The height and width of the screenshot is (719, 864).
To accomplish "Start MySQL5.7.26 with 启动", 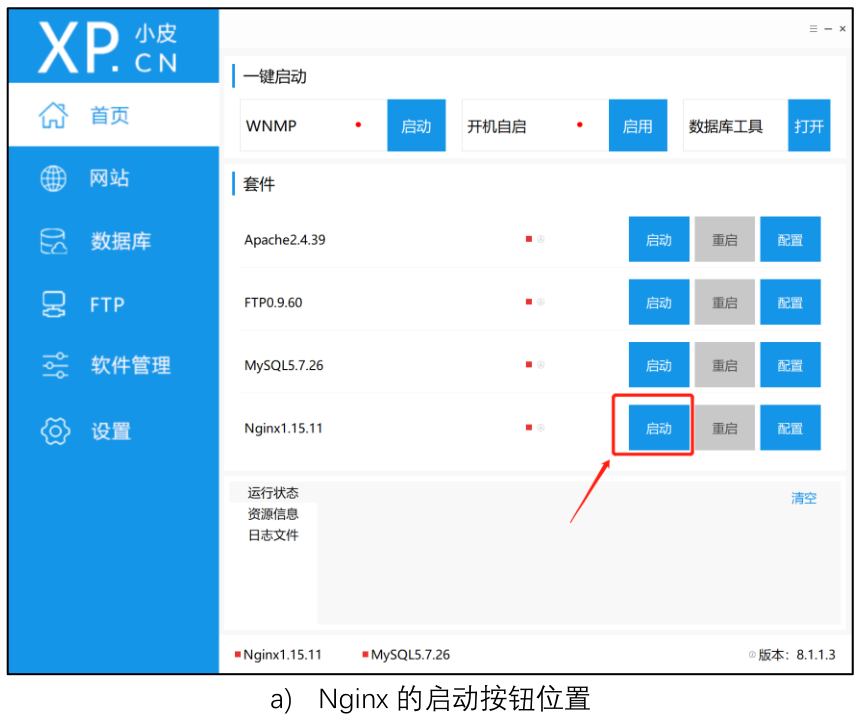I will tap(658, 365).
